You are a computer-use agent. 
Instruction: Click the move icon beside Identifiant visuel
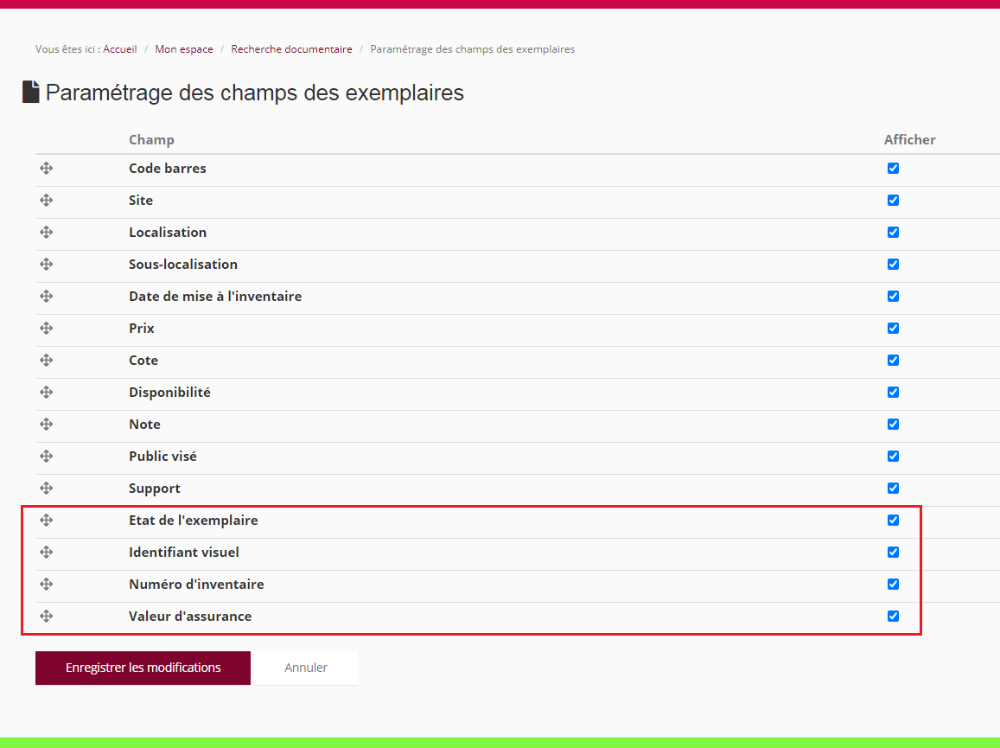click(x=46, y=552)
